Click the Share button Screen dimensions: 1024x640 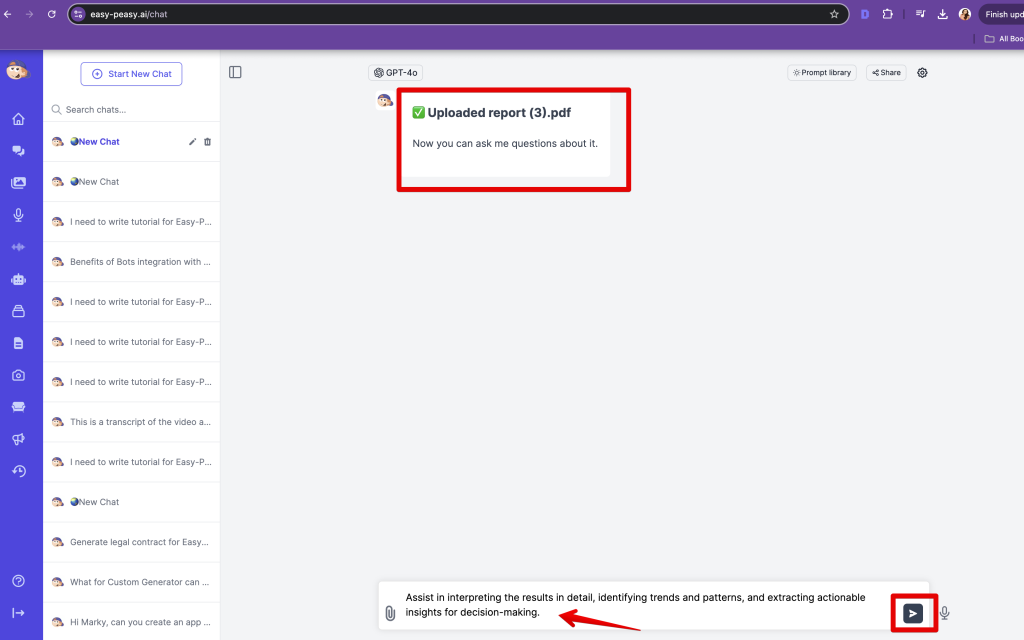(886, 73)
